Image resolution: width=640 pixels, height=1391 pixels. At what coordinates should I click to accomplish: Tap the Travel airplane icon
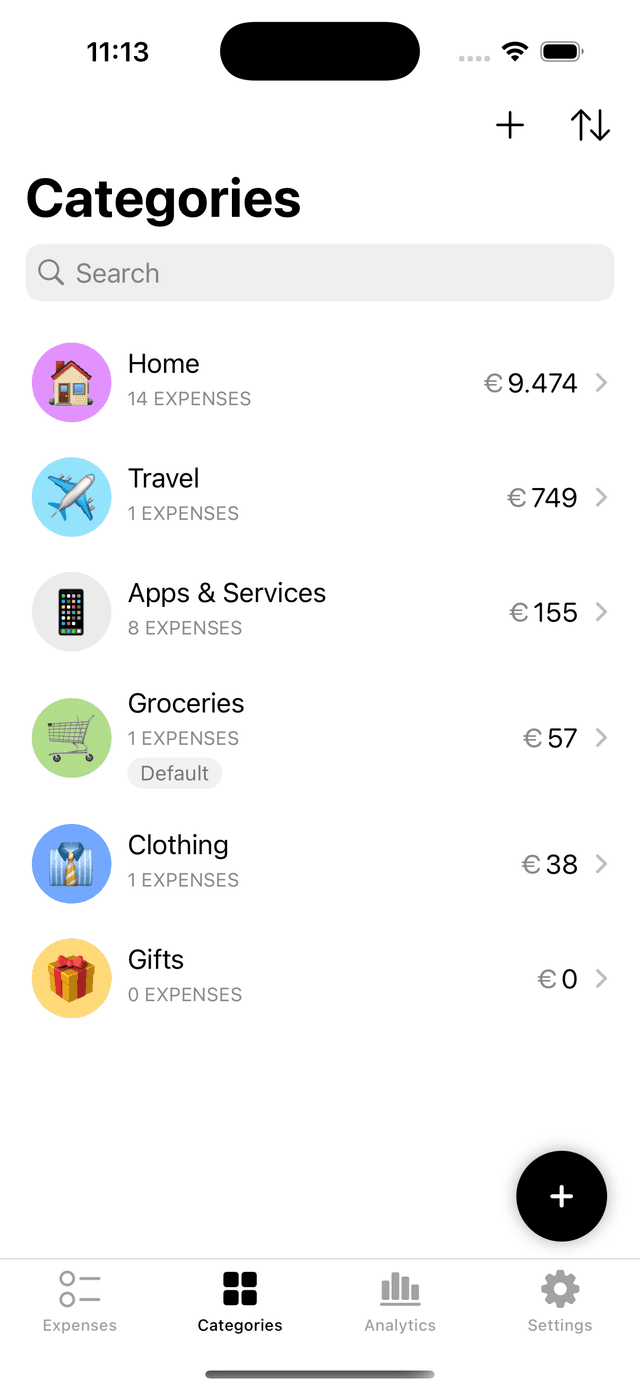[x=71, y=497]
